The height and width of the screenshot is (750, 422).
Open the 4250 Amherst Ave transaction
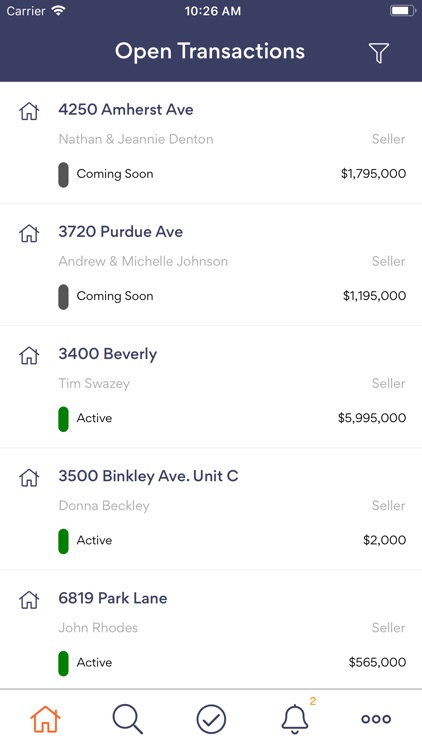click(211, 143)
